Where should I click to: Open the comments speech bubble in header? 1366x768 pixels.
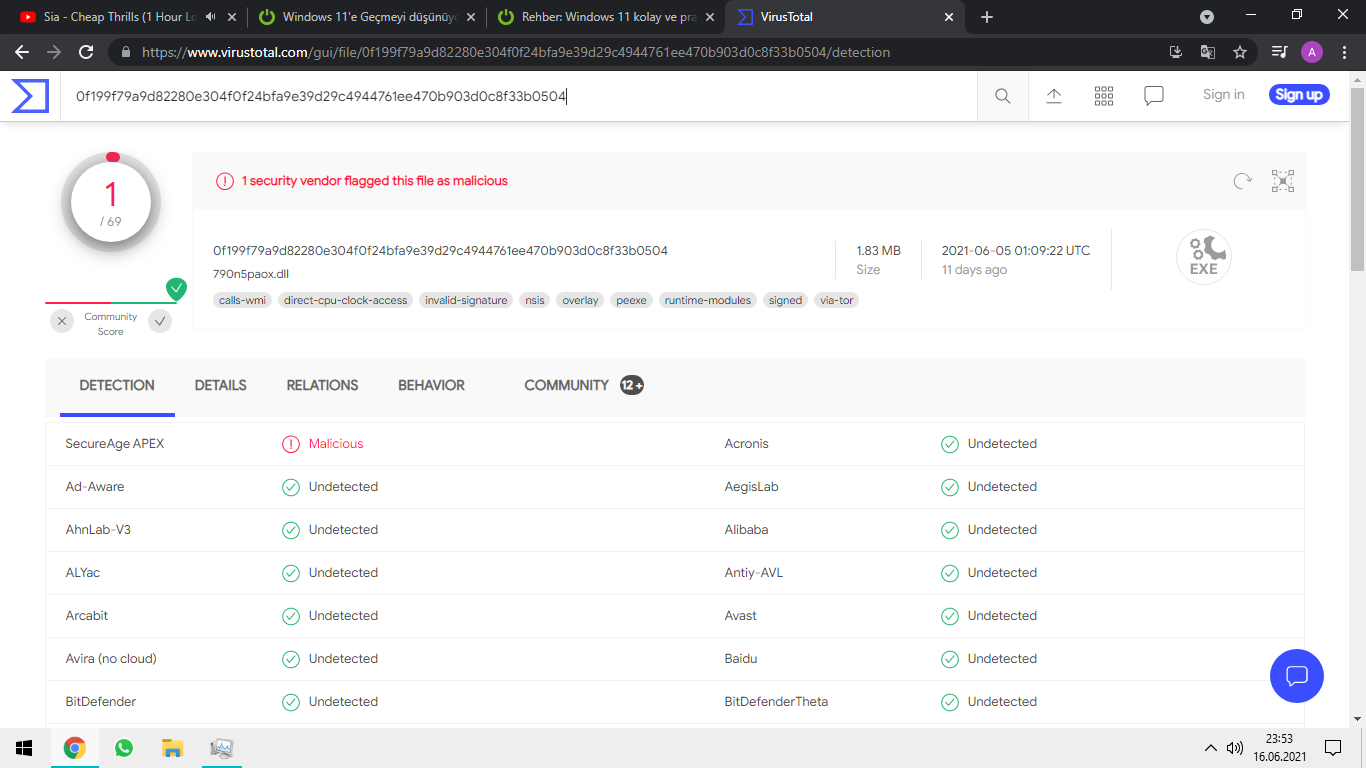coord(1154,96)
